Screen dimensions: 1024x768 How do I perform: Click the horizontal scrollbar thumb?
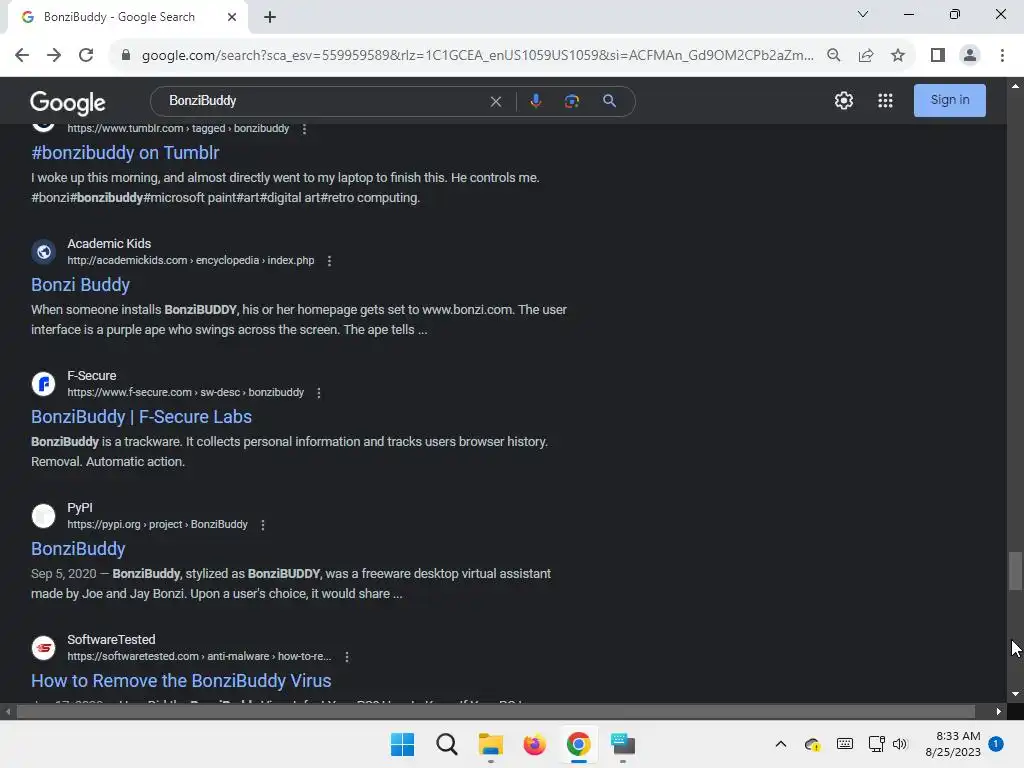496,711
